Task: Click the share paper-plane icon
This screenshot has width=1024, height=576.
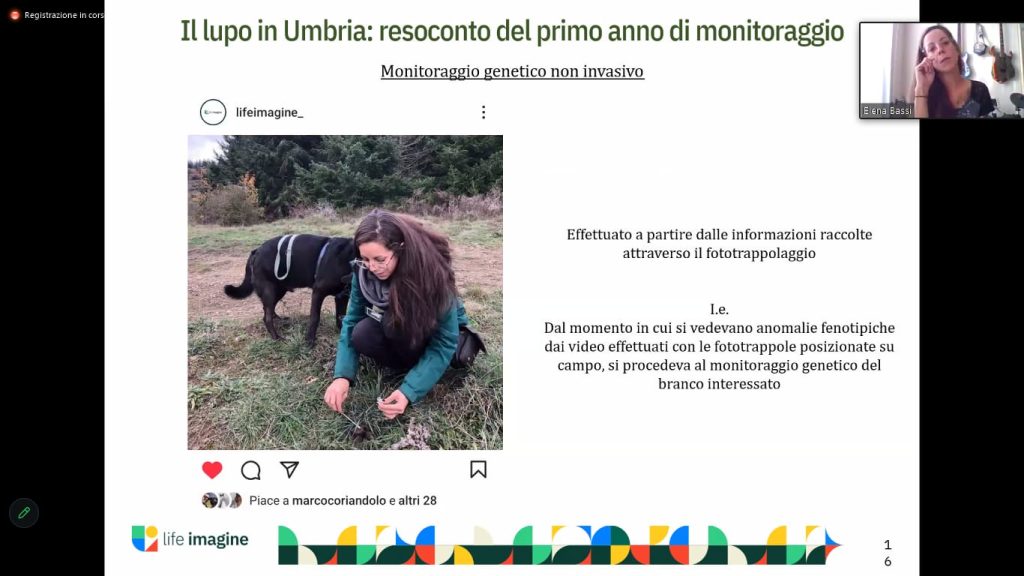Action: coord(289,470)
